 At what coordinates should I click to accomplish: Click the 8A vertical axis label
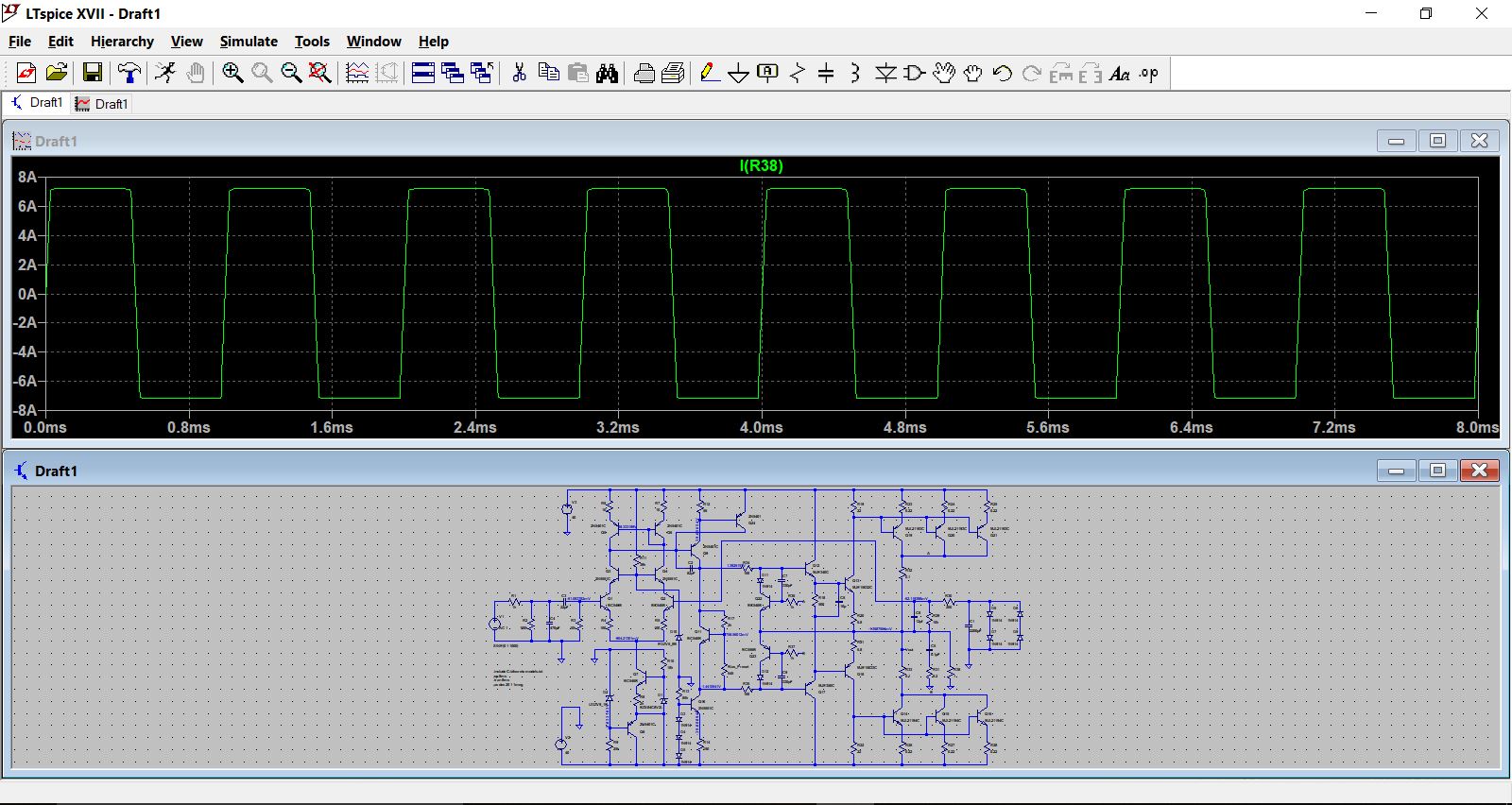pos(26,177)
